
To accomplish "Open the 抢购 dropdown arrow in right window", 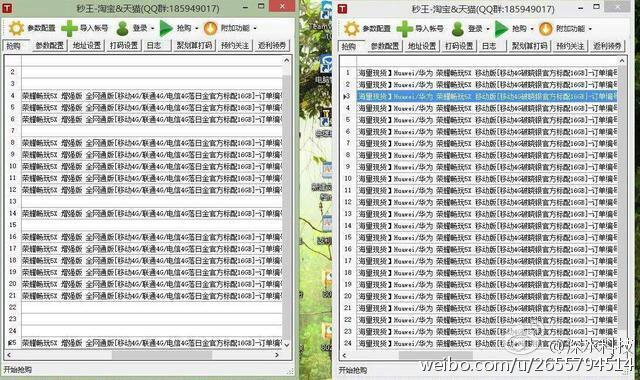I will [532, 29].
